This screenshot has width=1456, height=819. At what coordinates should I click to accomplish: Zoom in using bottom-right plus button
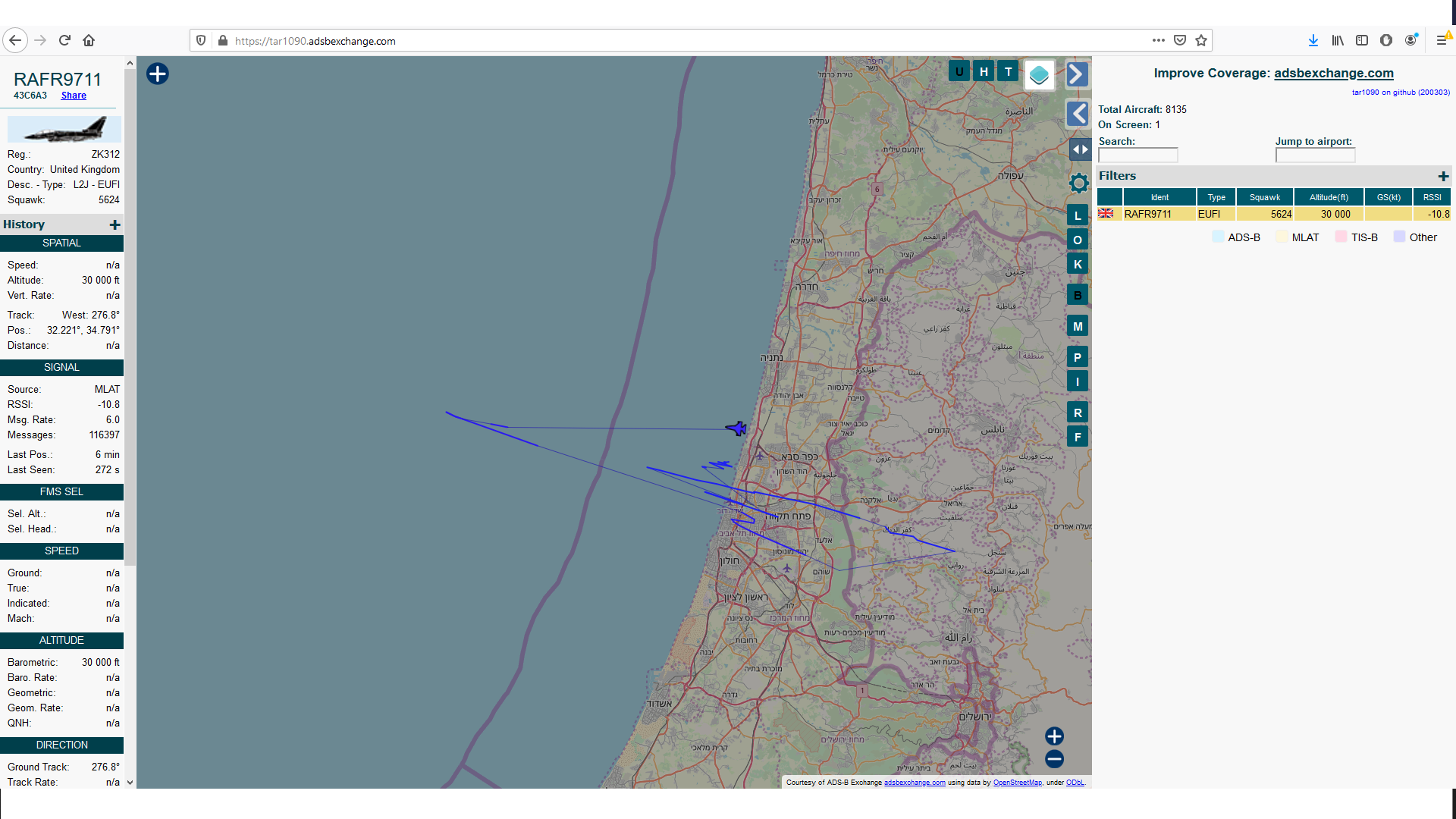point(1054,736)
